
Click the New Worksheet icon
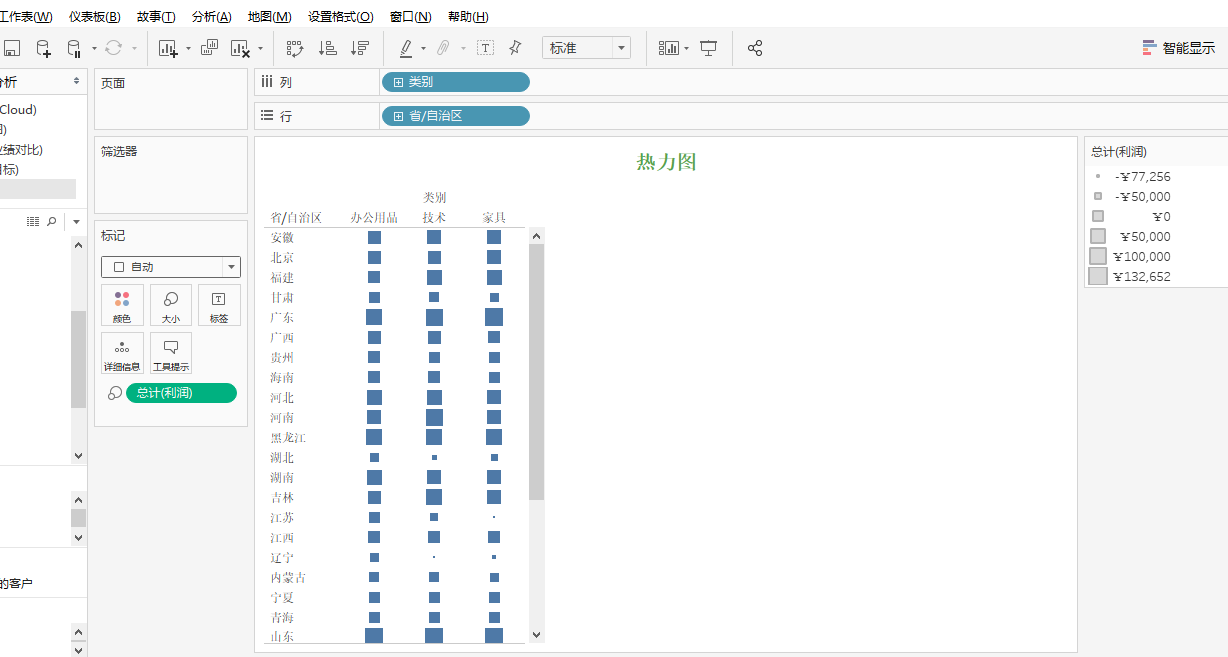pyautogui.click(x=168, y=48)
